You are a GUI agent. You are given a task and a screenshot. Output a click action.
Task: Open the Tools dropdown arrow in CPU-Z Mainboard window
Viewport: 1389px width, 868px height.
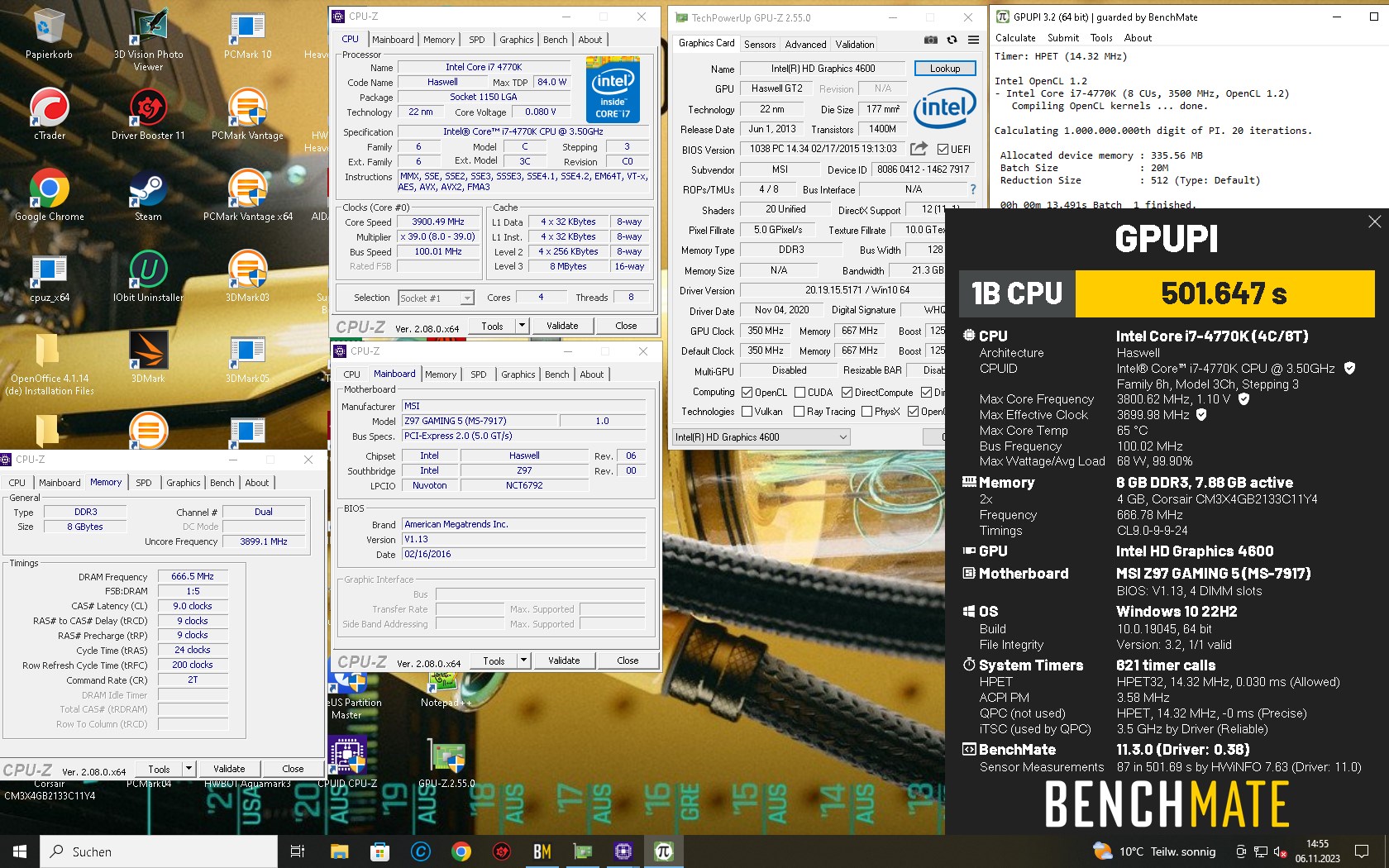[x=523, y=661]
